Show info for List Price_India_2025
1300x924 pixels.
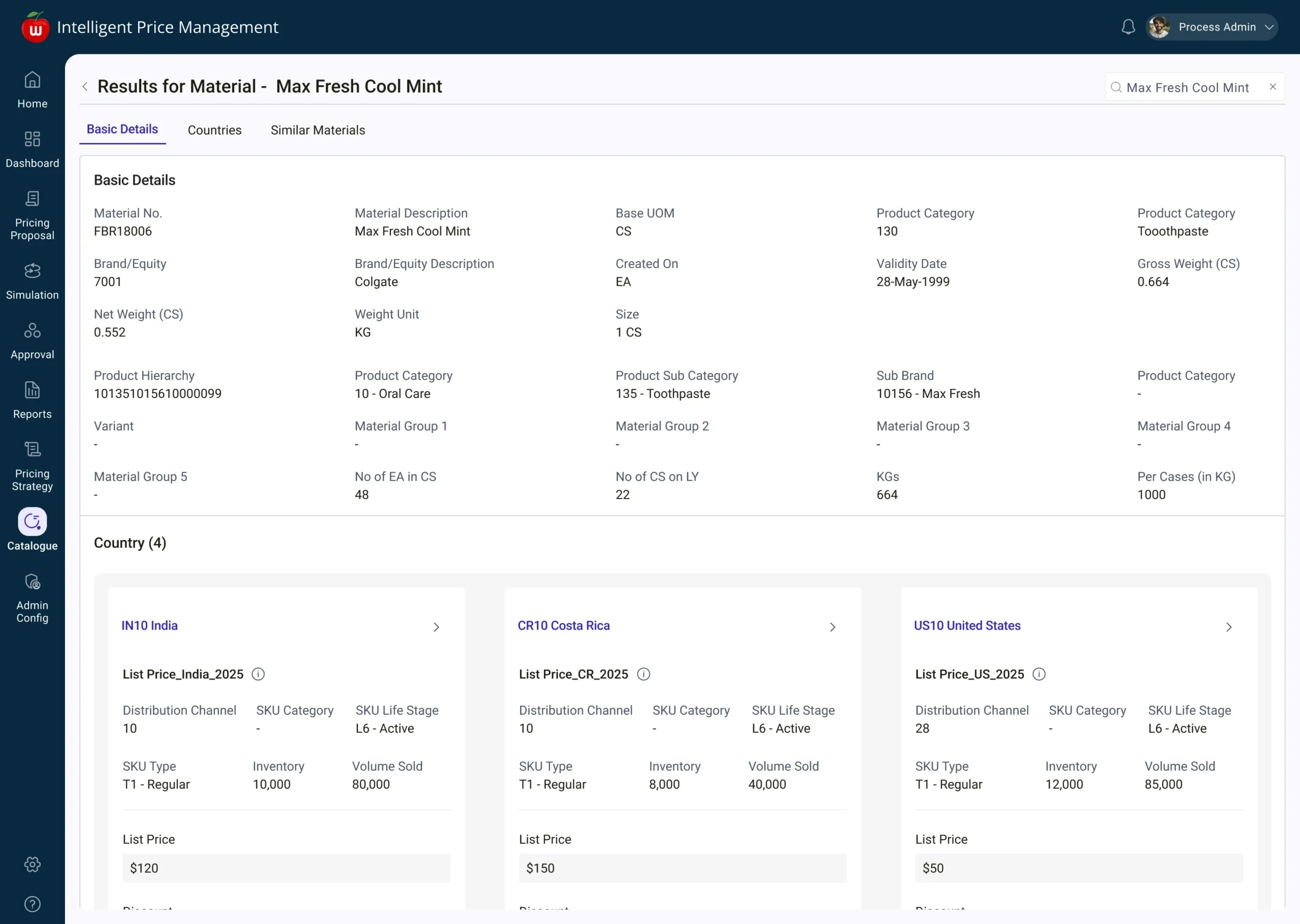(x=258, y=674)
